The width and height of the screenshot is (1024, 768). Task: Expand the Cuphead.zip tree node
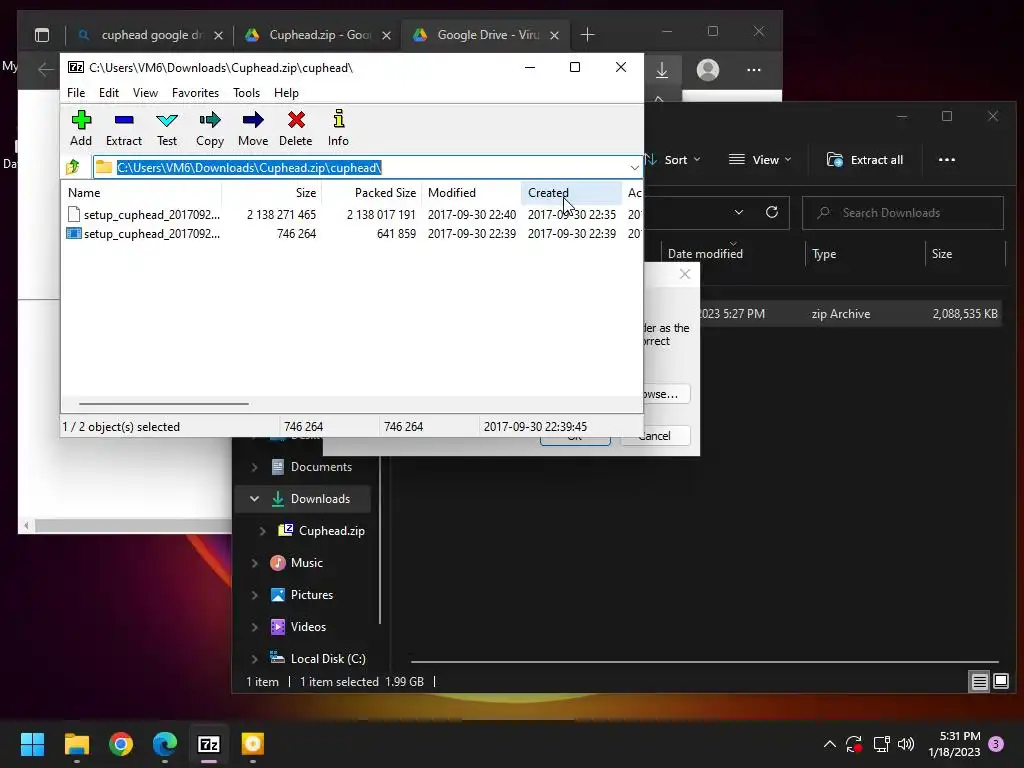click(263, 531)
